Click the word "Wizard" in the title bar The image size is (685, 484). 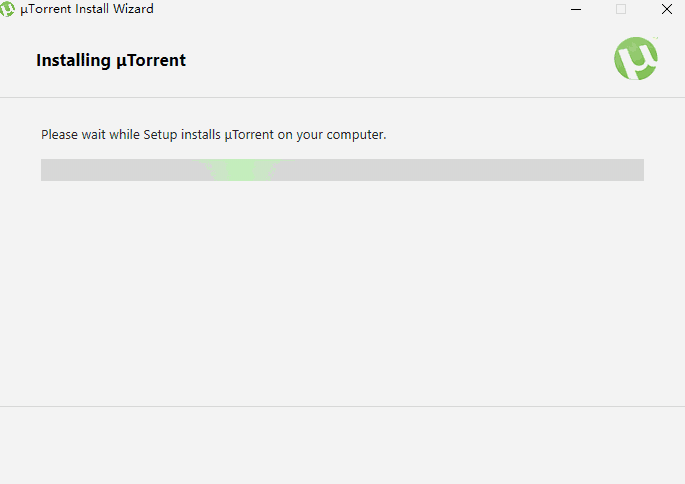[133, 9]
